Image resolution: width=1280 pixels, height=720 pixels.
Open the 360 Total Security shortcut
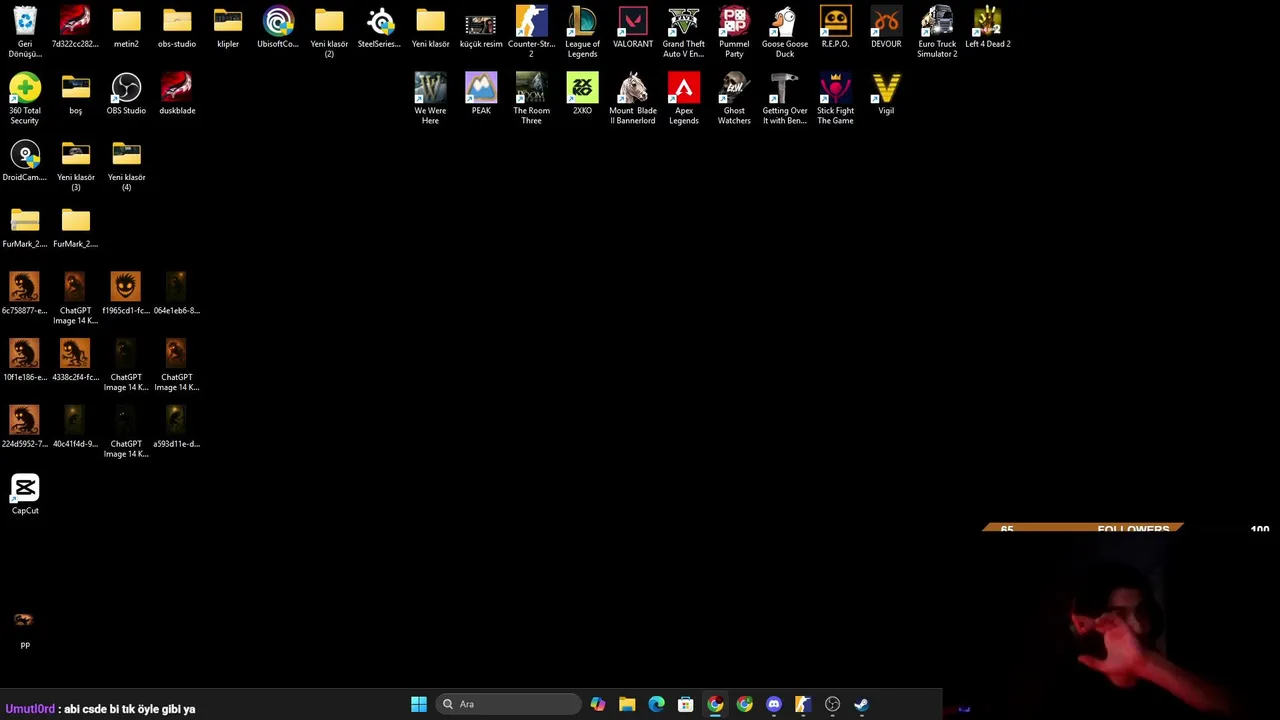click(x=25, y=99)
